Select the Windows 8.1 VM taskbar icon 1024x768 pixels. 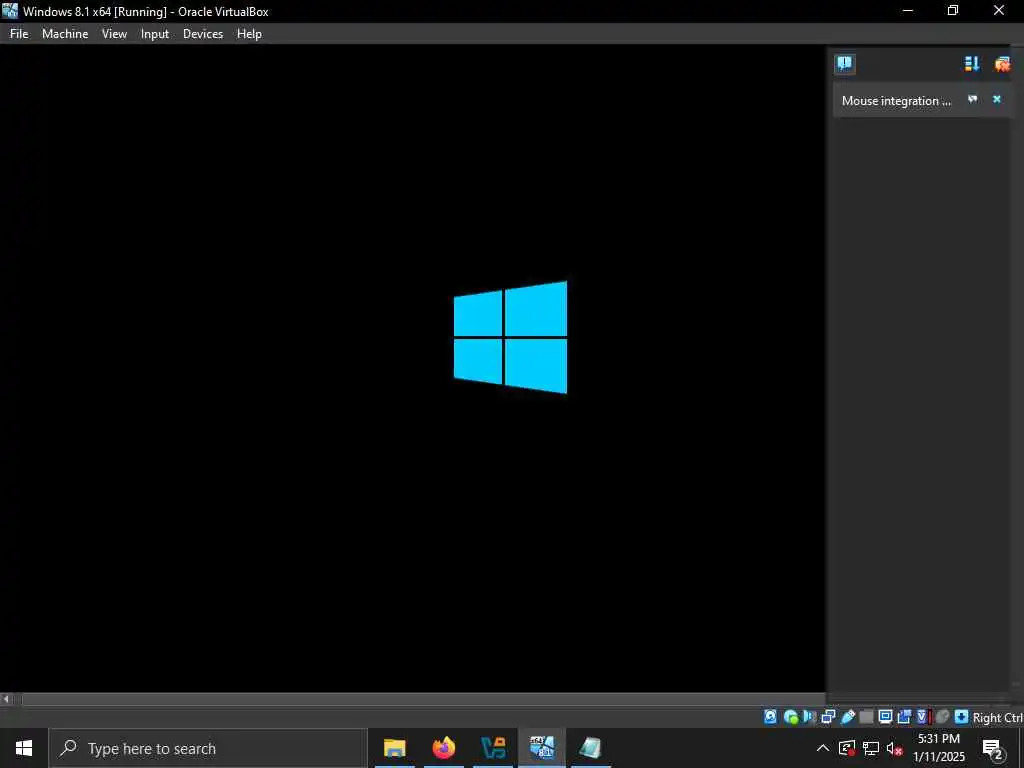(542, 748)
